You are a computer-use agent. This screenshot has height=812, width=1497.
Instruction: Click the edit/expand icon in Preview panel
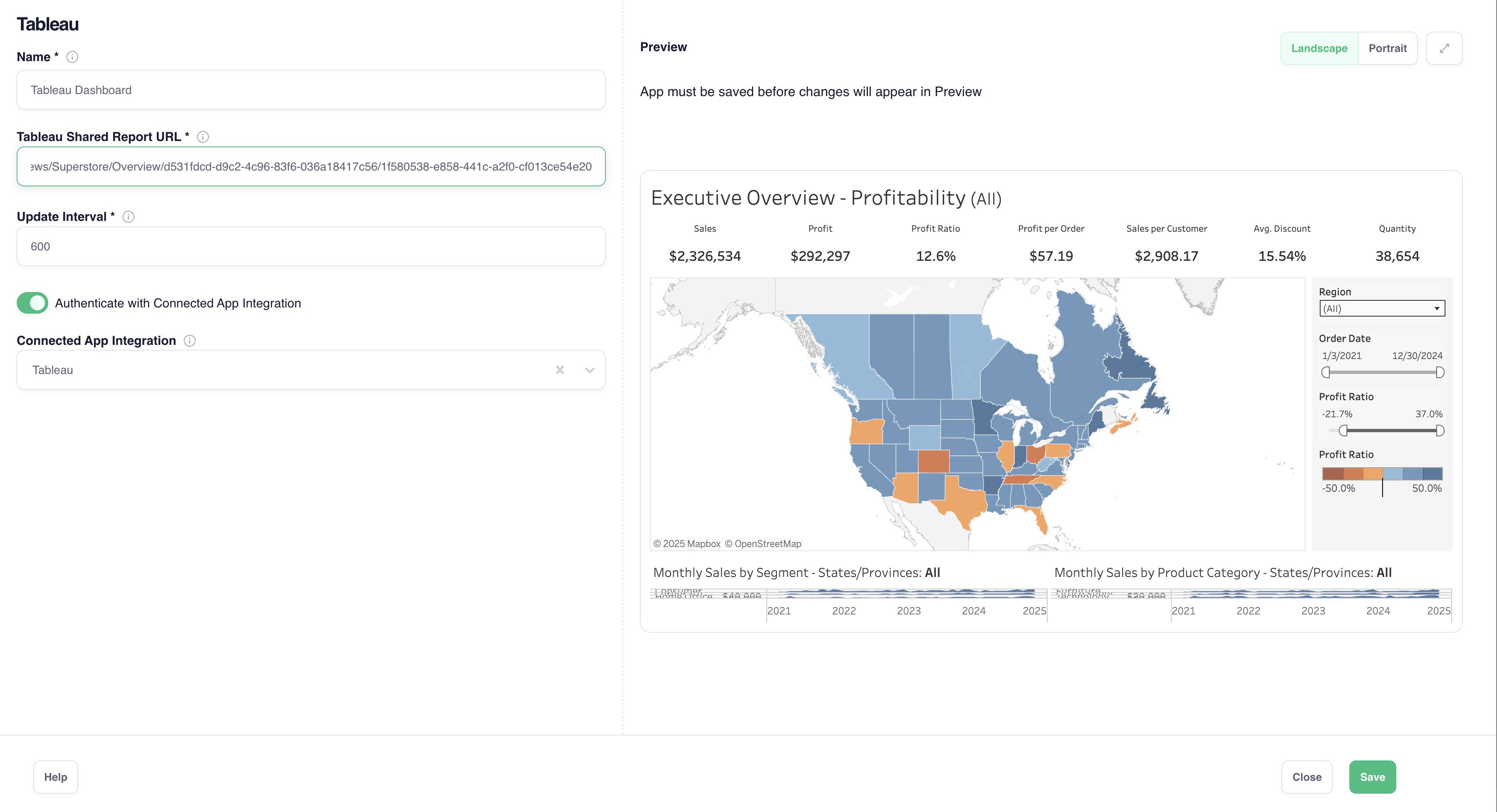(1443, 48)
